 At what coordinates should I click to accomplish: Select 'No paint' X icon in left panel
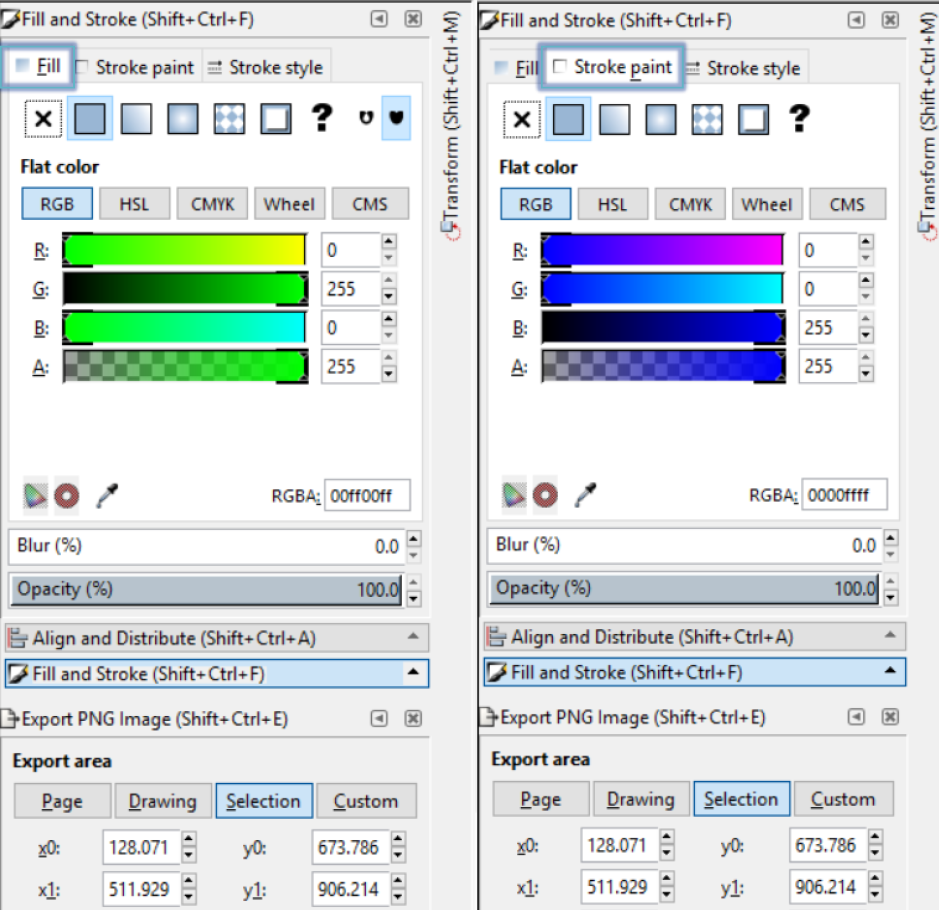43,119
